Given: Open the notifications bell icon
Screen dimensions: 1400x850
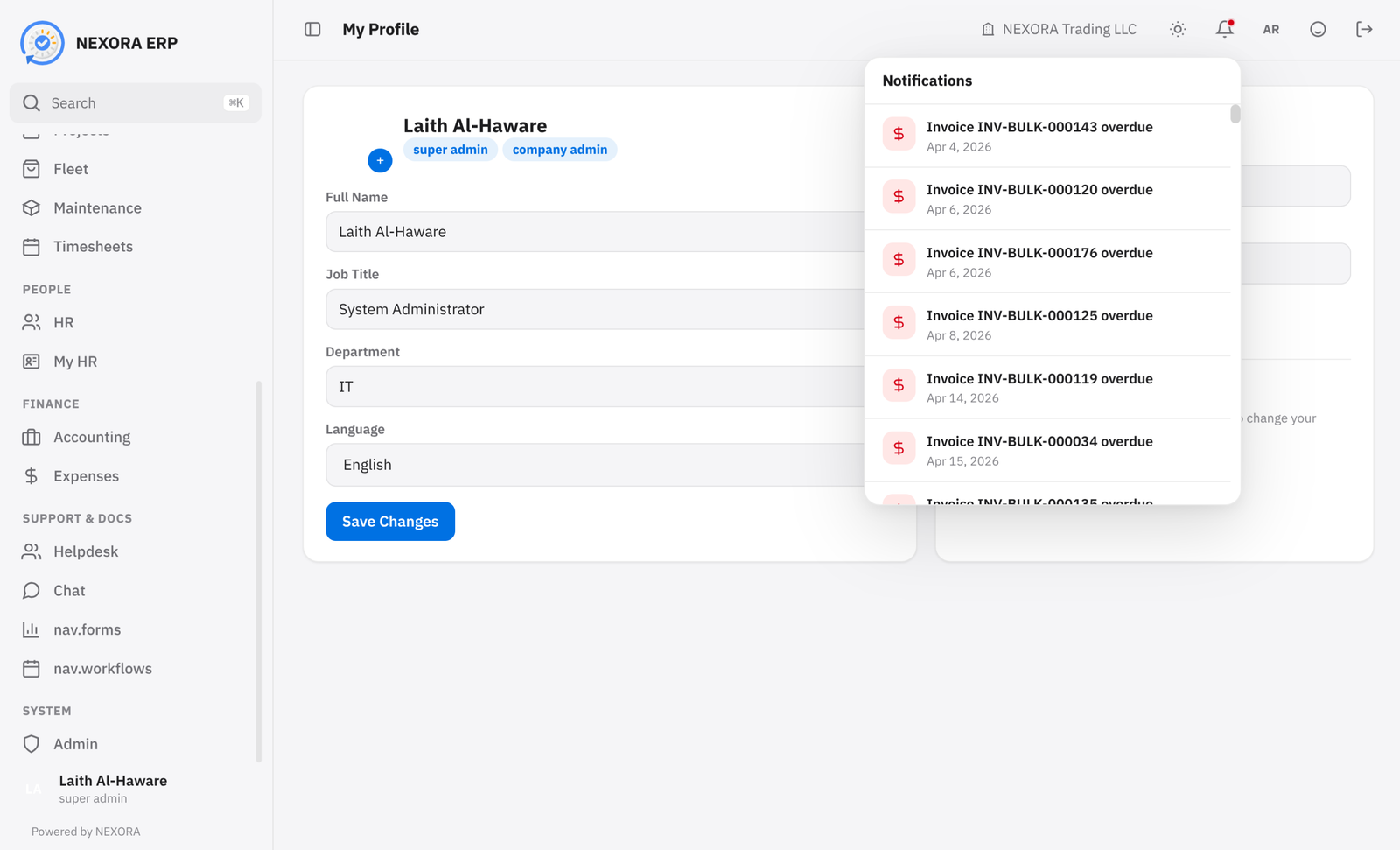Looking at the screenshot, I should click(x=1225, y=29).
